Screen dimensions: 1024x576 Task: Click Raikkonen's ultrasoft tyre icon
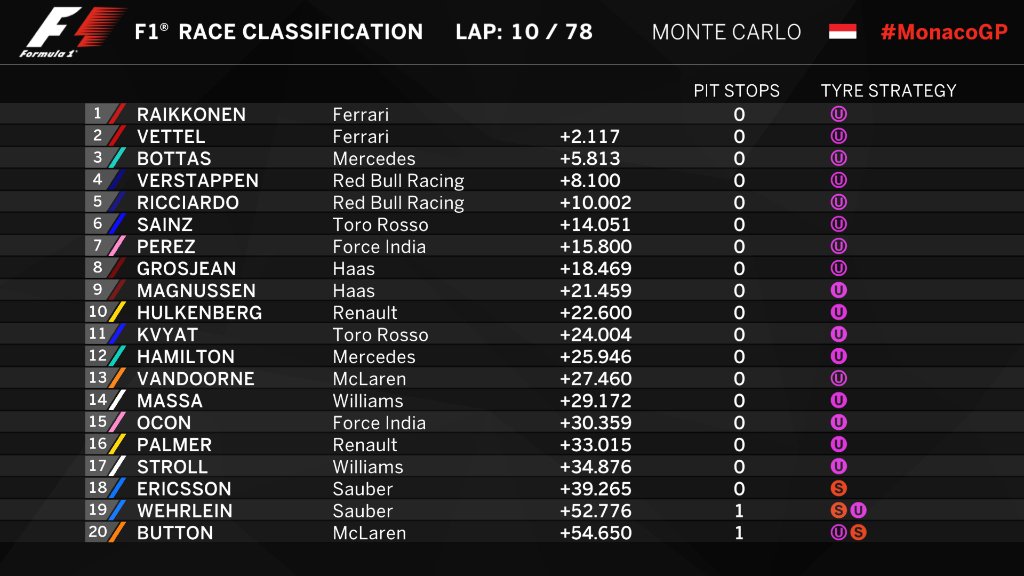839,114
